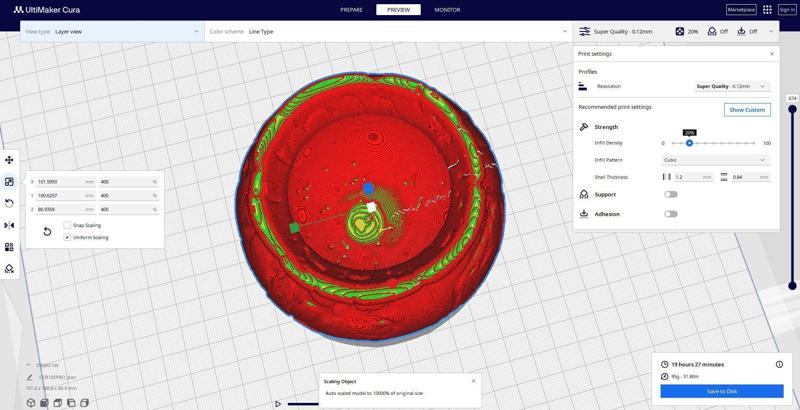Image resolution: width=800 pixels, height=410 pixels.
Task: Open the Marketplace
Action: (741, 10)
